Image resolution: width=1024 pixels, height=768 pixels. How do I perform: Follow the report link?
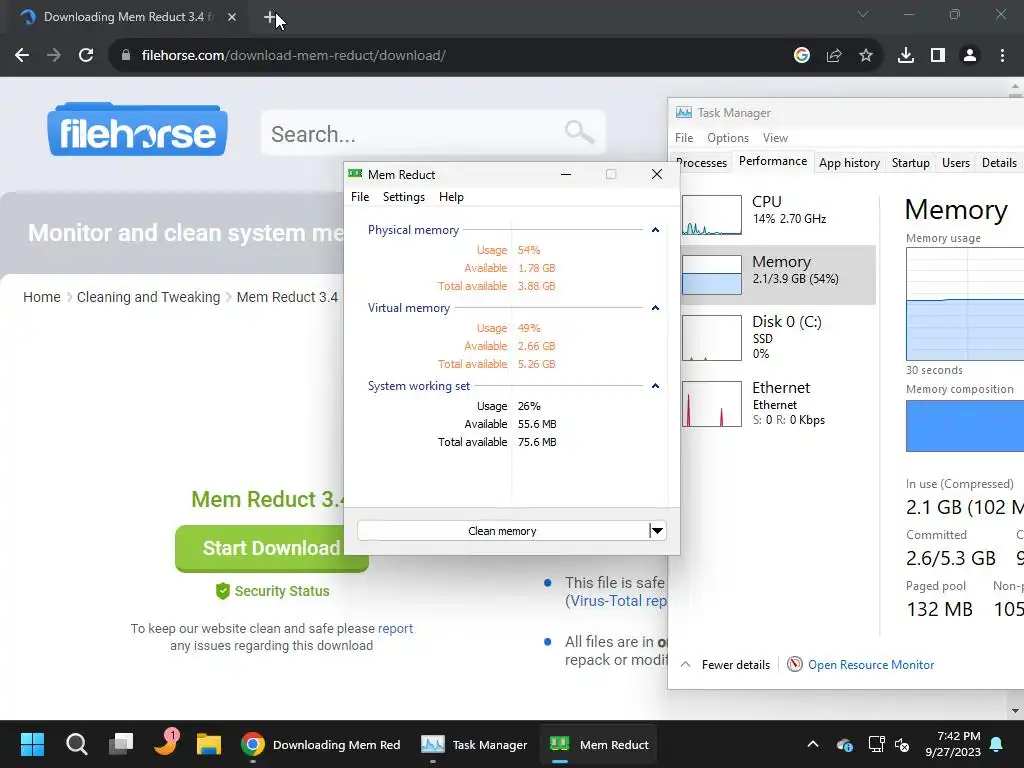pos(395,628)
